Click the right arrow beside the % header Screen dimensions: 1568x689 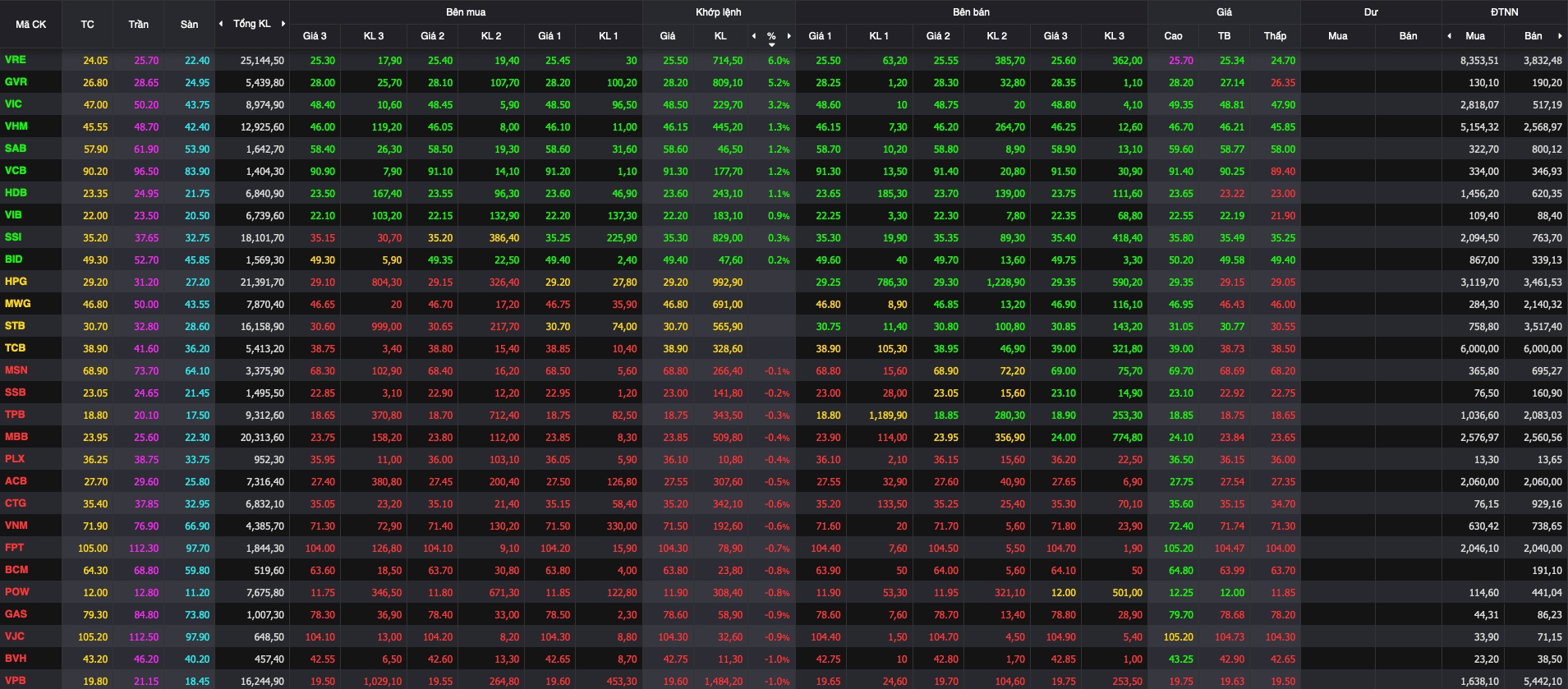[789, 36]
